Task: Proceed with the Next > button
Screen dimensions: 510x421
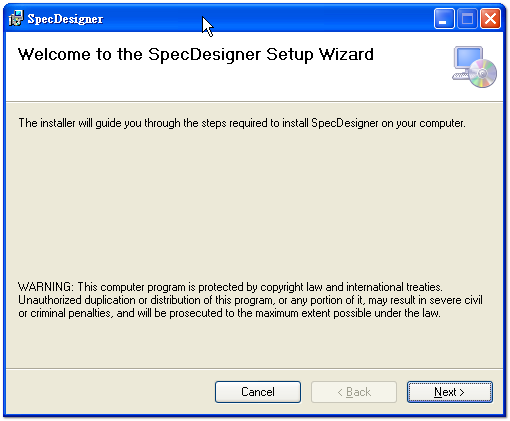Action: click(x=449, y=392)
